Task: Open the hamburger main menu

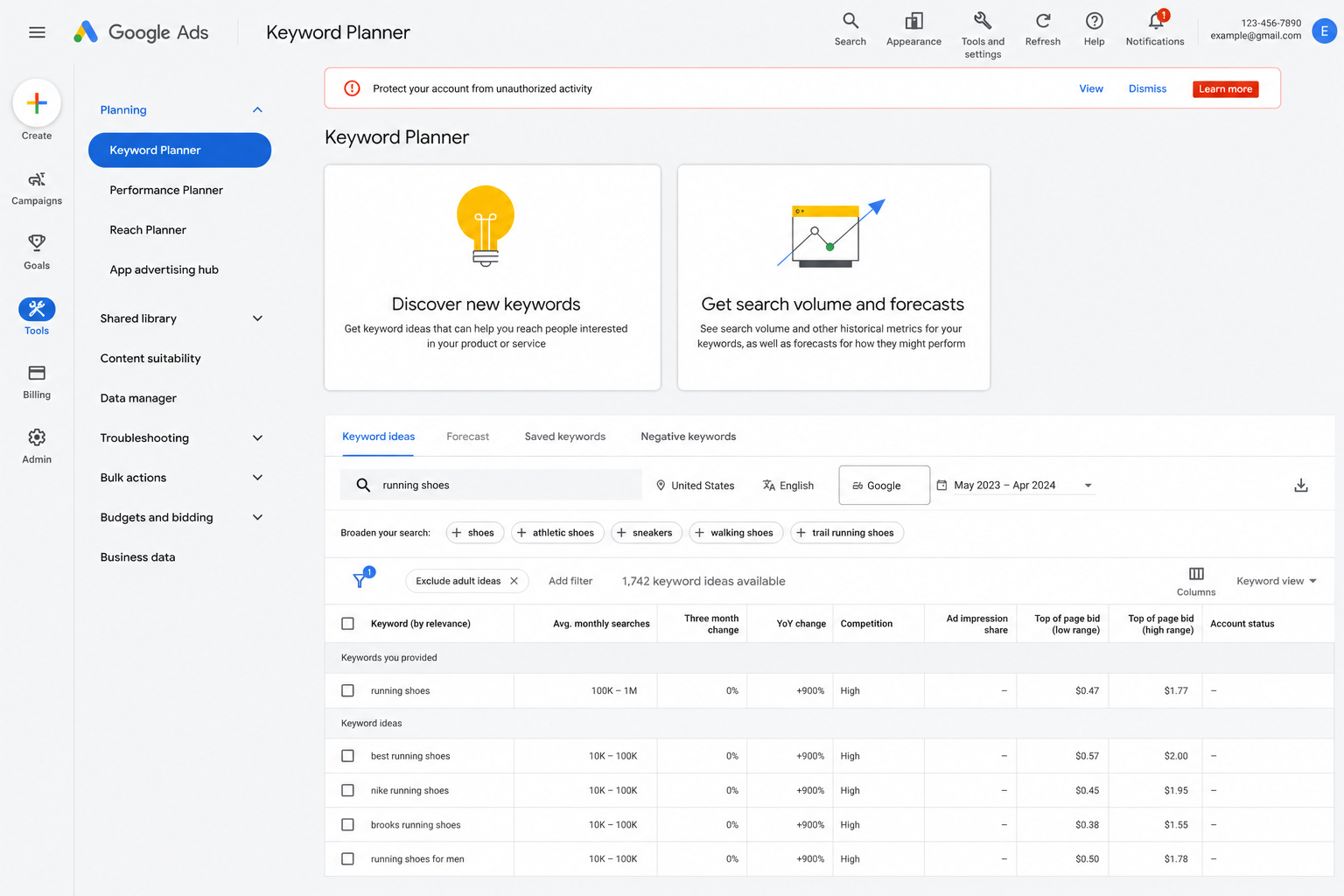Action: click(37, 32)
